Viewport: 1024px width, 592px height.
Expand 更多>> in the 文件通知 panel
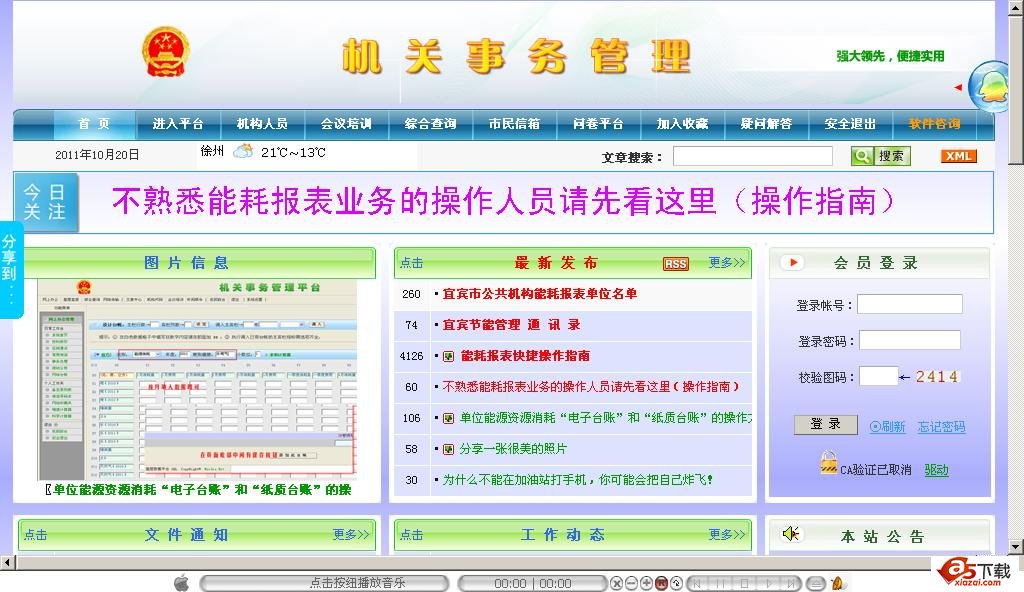click(351, 535)
